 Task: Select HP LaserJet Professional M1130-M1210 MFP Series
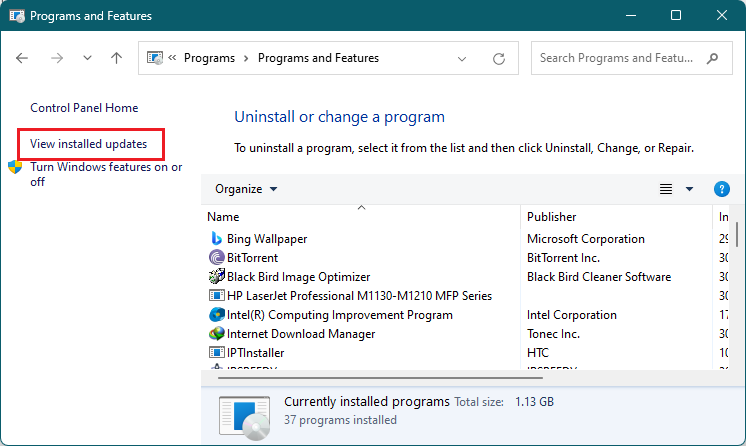click(359, 296)
